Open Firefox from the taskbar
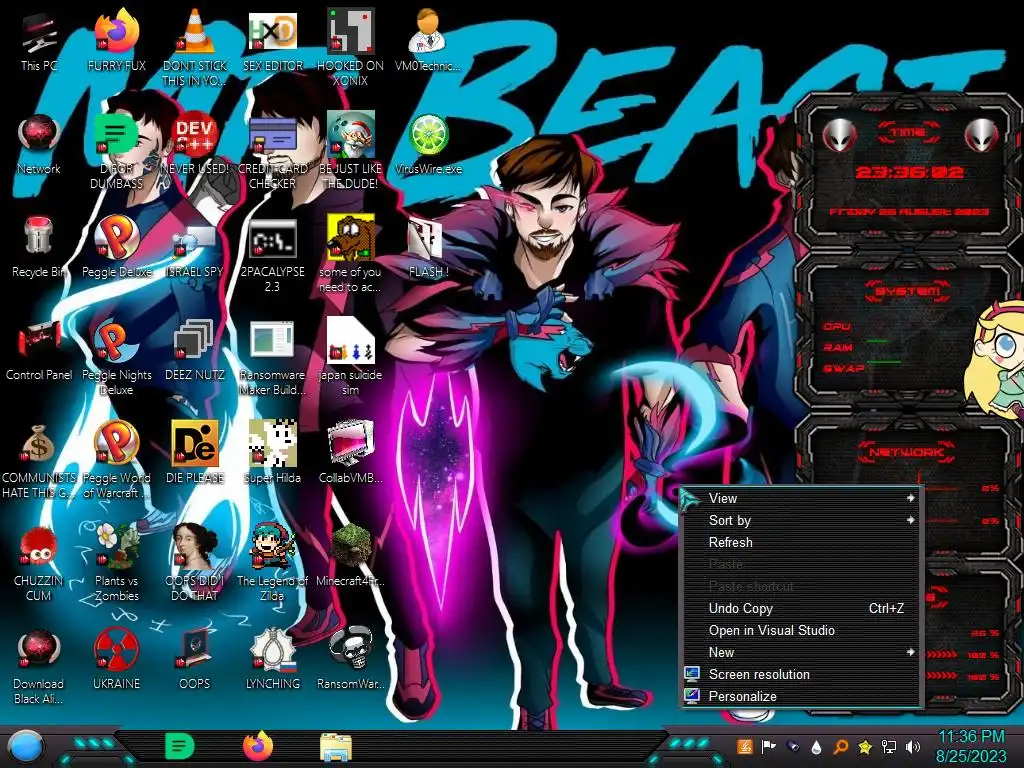Viewport: 1024px width, 768px height. pyautogui.click(x=258, y=746)
